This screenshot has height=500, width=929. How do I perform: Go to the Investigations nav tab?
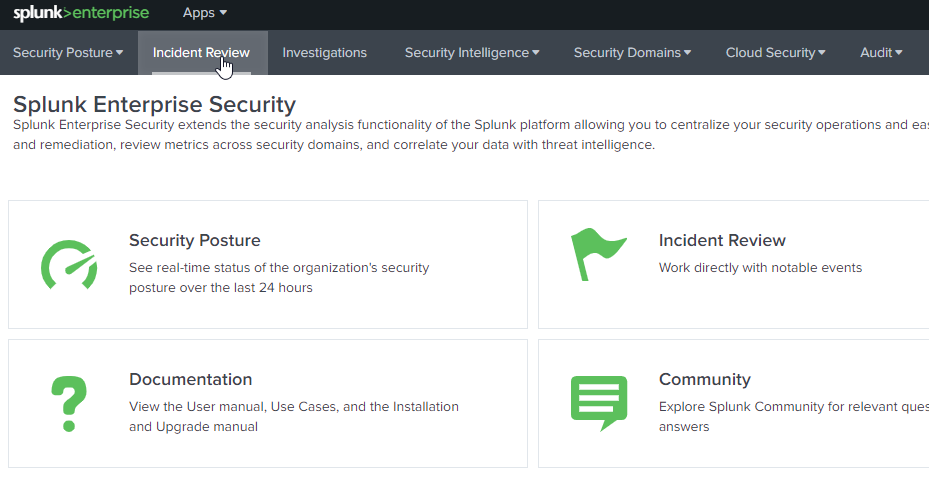[325, 53]
